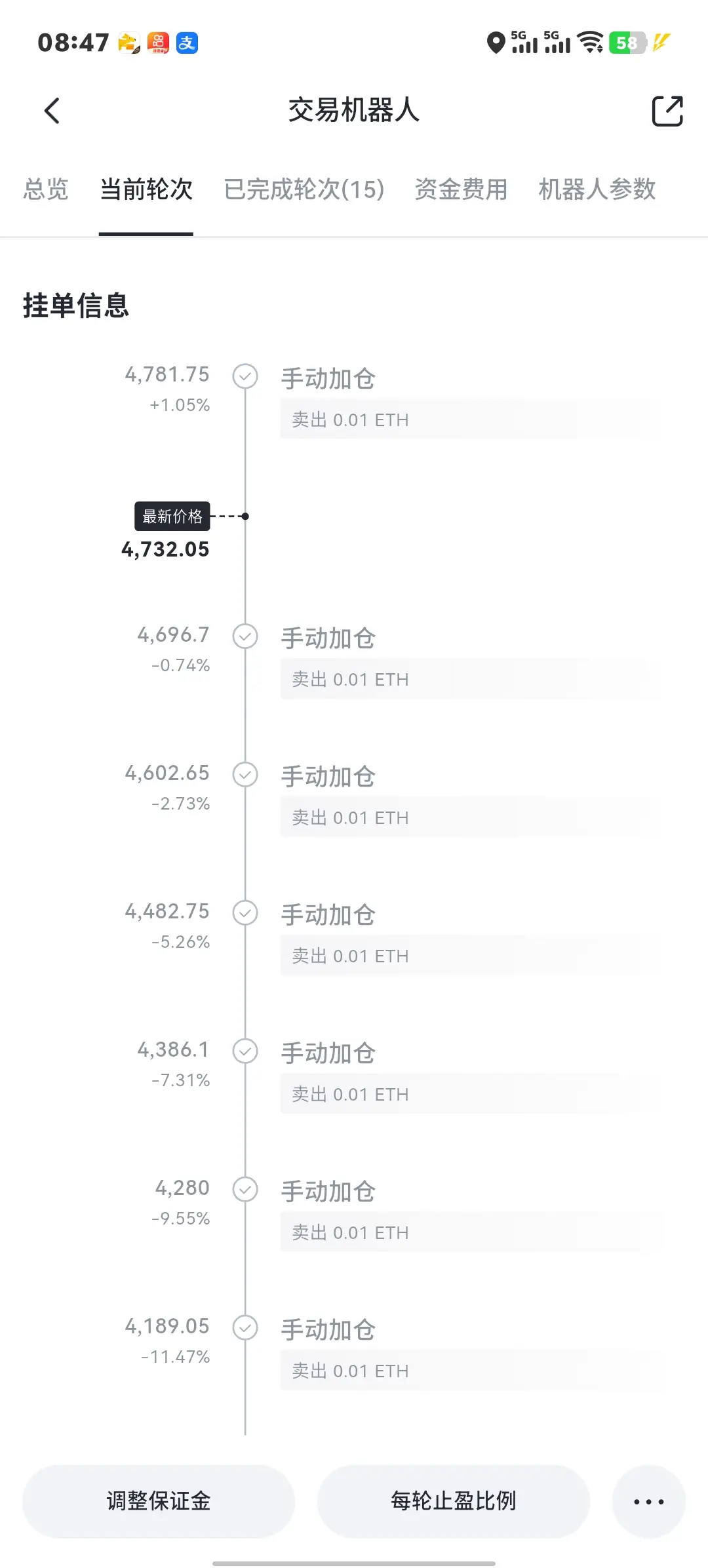Tap the red app notification icon in status bar

[158, 43]
